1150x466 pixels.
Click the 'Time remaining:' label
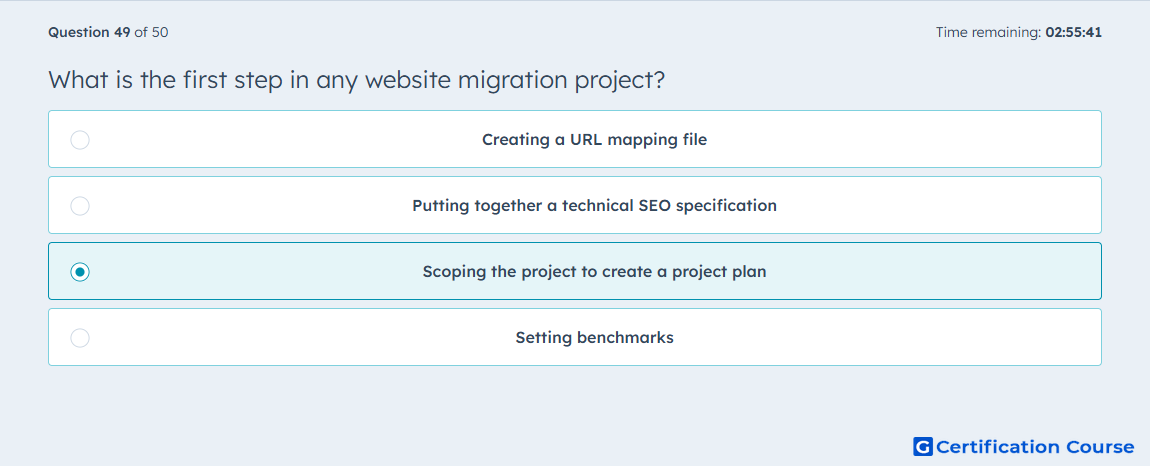coord(989,32)
